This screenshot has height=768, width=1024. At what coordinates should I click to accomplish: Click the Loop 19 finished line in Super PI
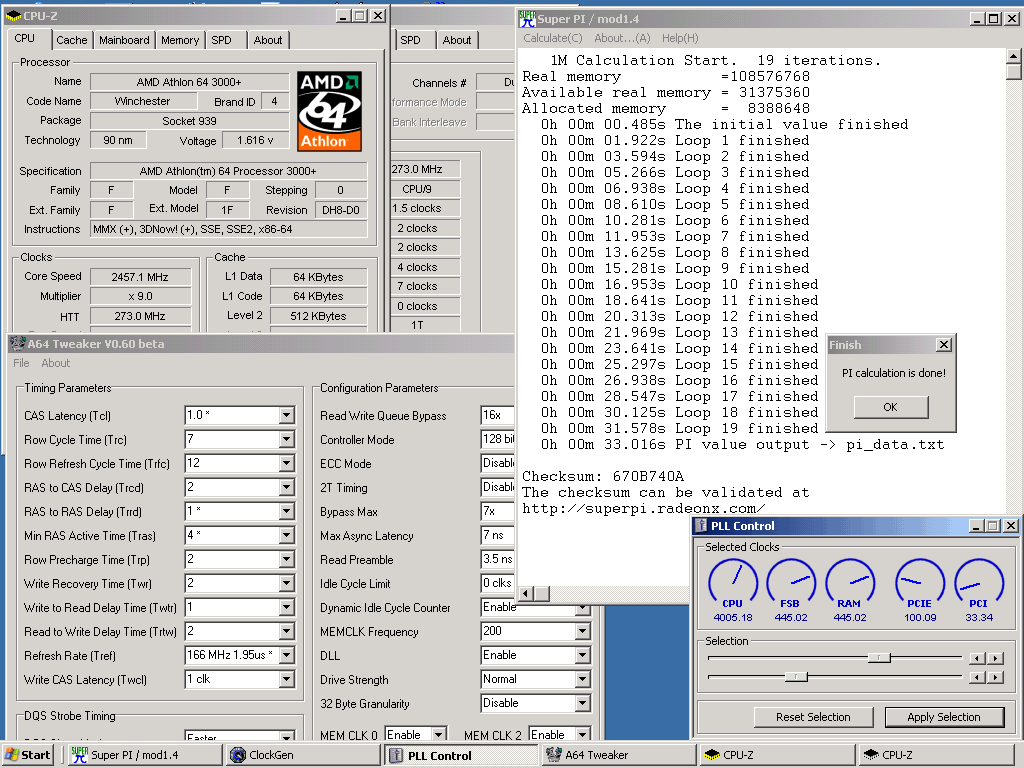click(x=680, y=428)
